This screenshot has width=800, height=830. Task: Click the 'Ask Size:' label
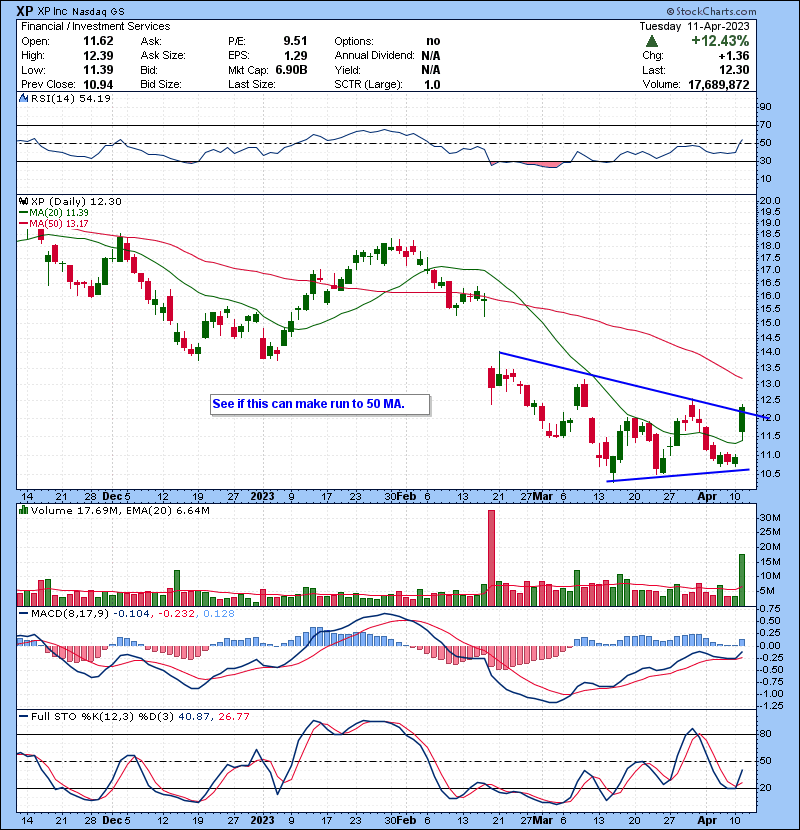coord(163,56)
